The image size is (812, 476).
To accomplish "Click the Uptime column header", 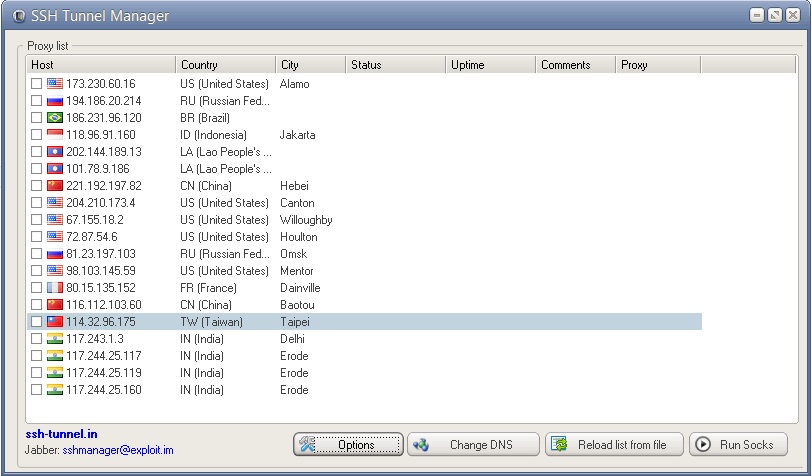I will click(x=490, y=65).
